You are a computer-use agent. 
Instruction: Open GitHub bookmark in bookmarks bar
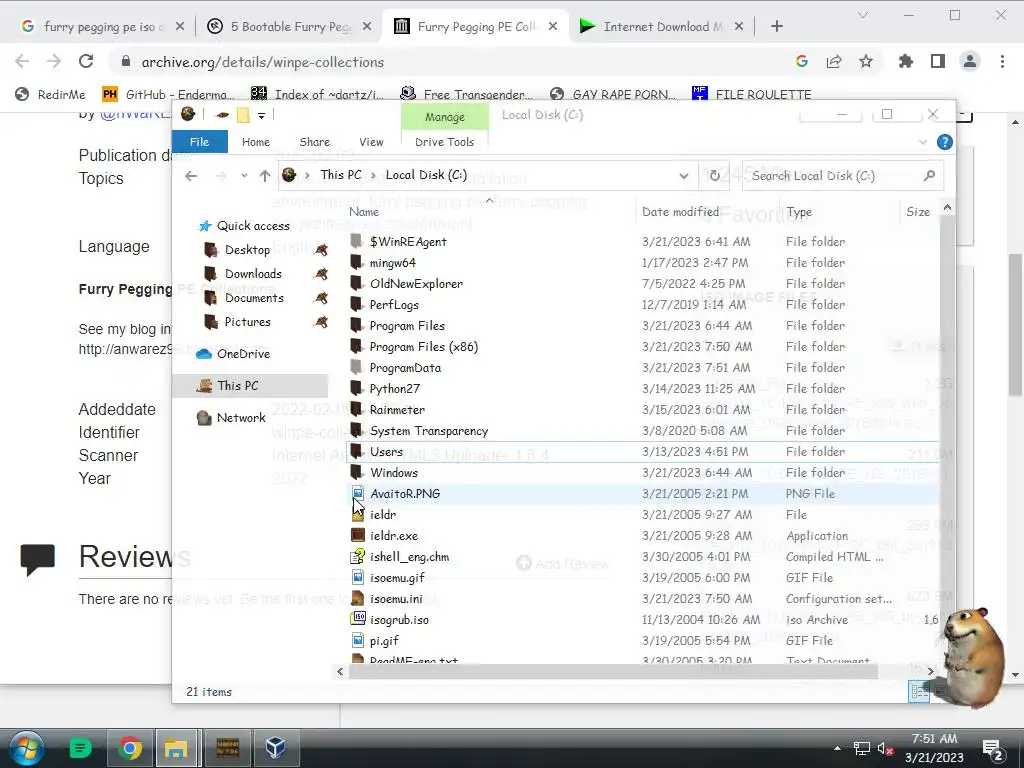[x=168, y=94]
